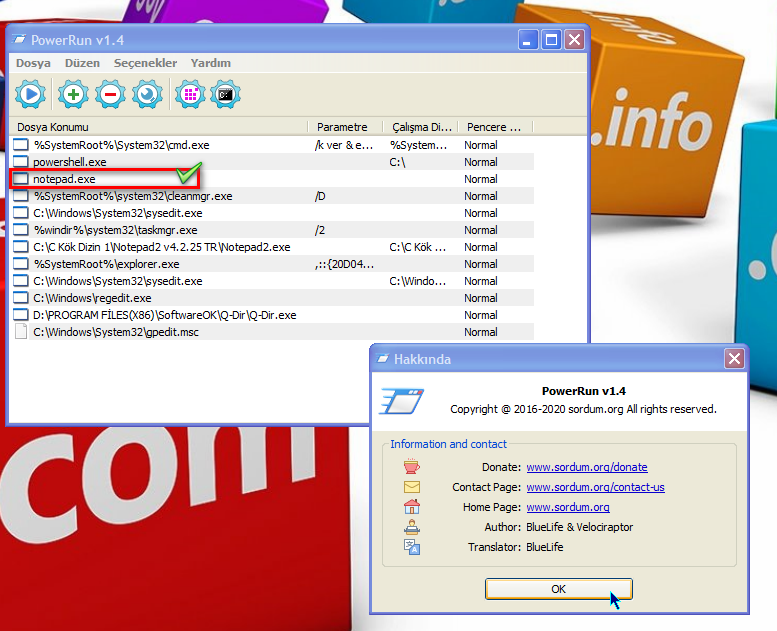777x631 pixels.
Task: Select the powershell.exe entry text
Action: coord(69,162)
